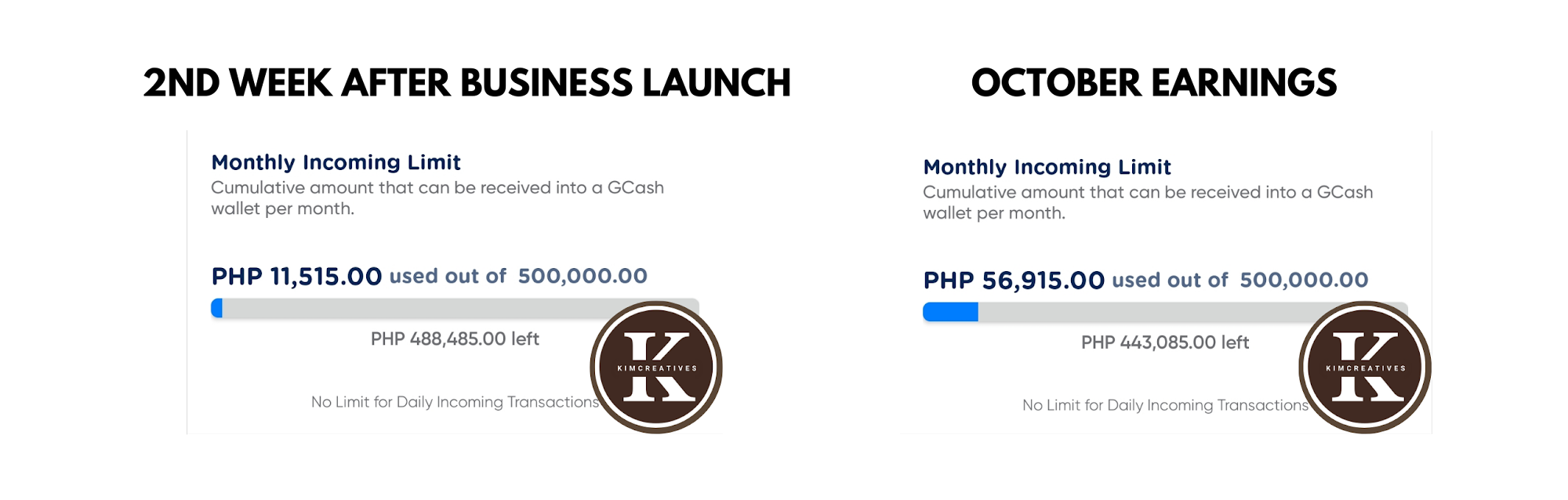Screen dimensions: 1568x500
Task: Click the left 'Cumulative amount' description
Action: click(437, 198)
